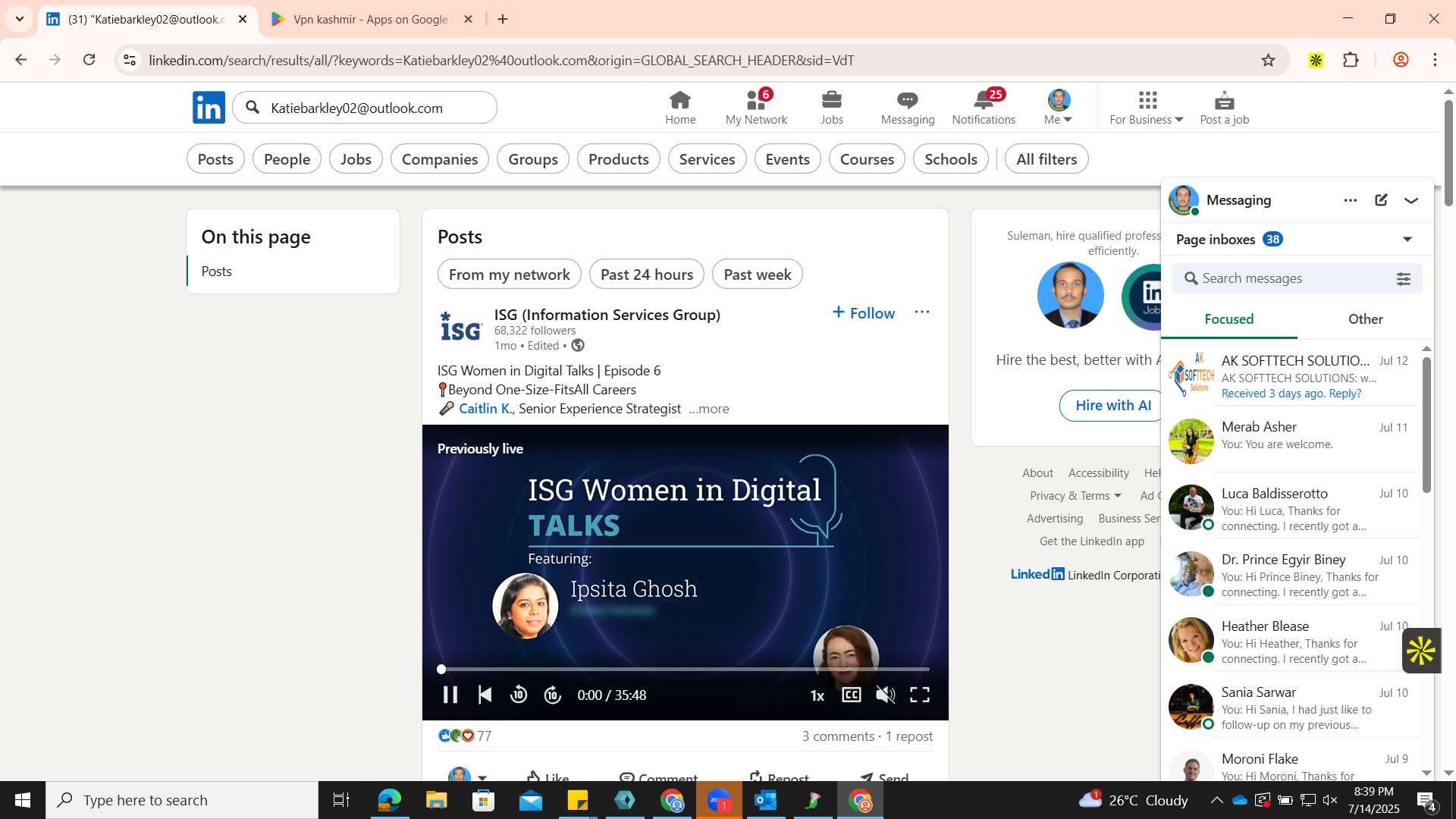Go to LinkedIn home via logo
Screen dimensions: 1456x819
[x=209, y=108]
